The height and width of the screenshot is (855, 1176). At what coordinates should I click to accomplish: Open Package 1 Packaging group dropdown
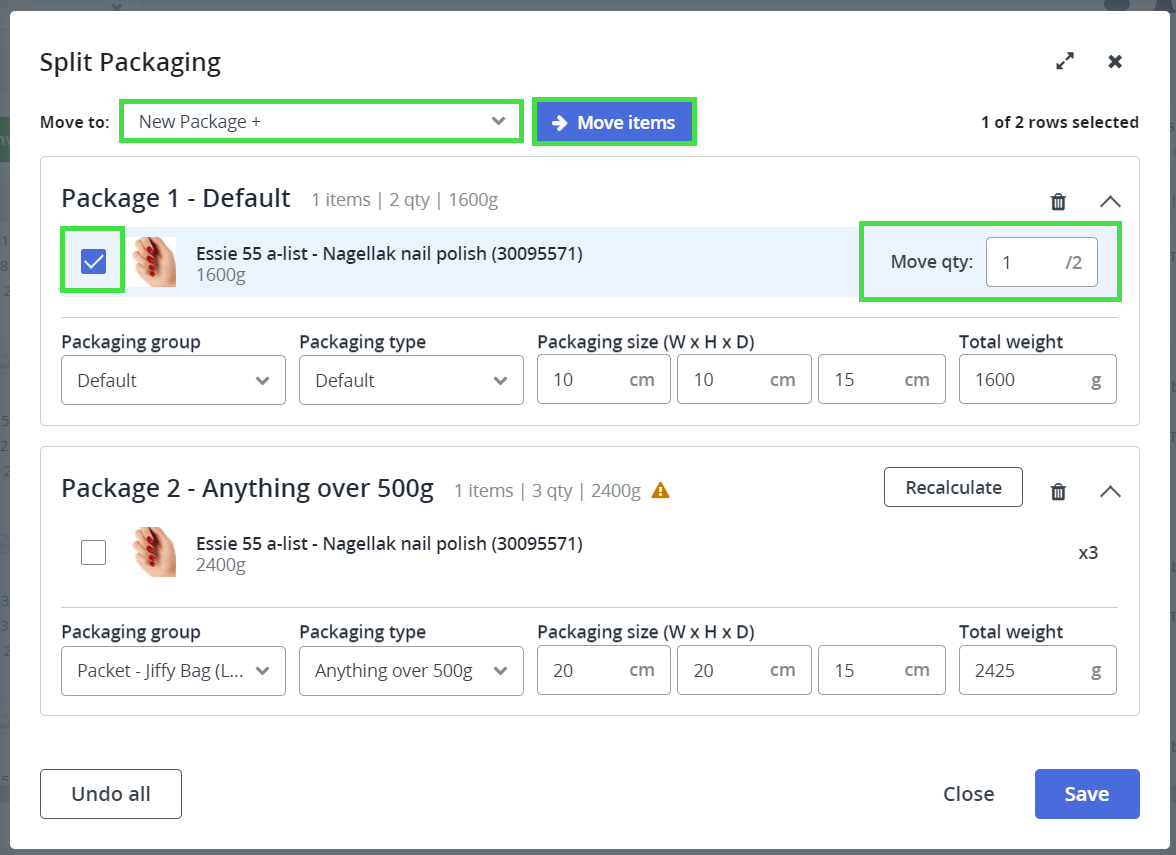[x=173, y=380]
